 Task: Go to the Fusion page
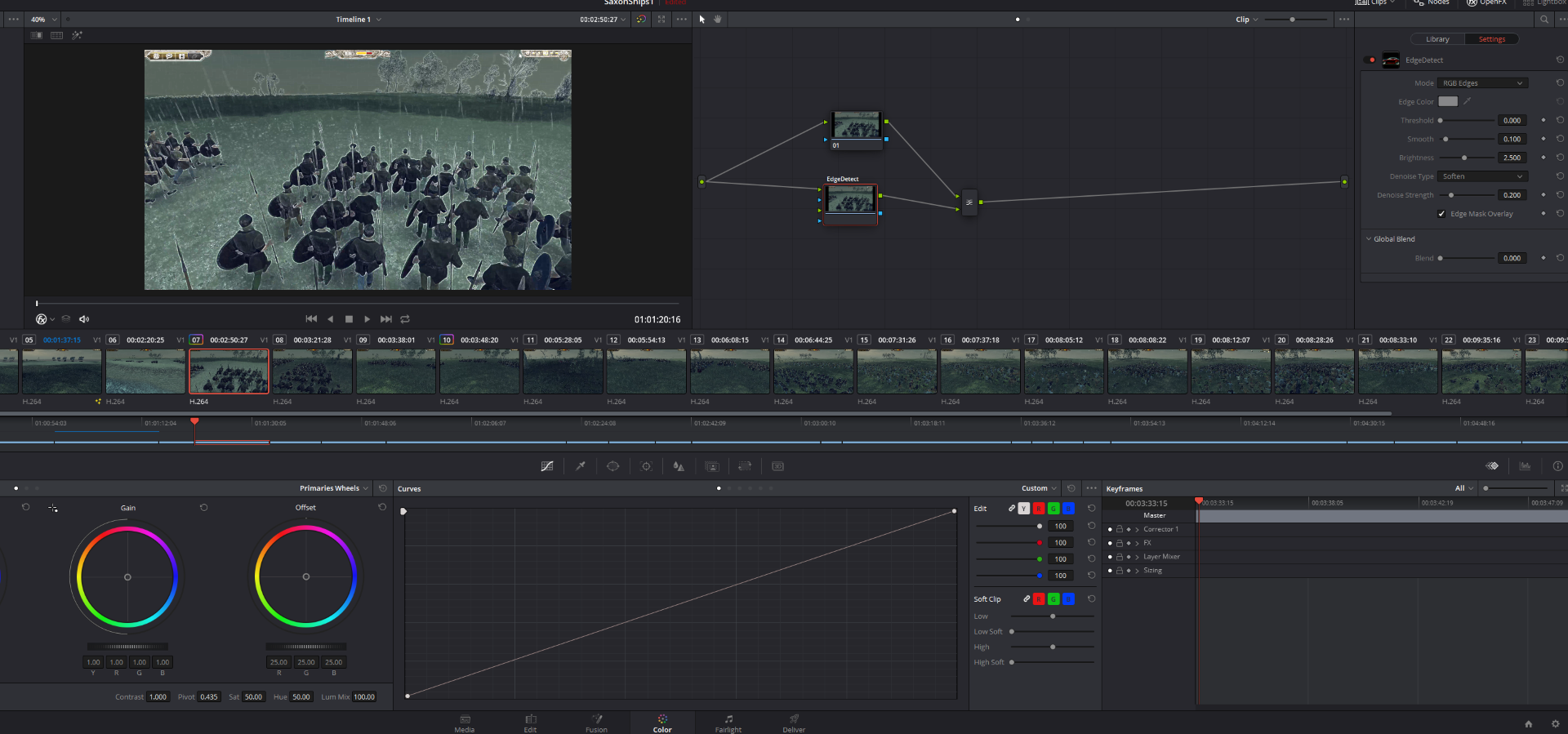click(597, 723)
